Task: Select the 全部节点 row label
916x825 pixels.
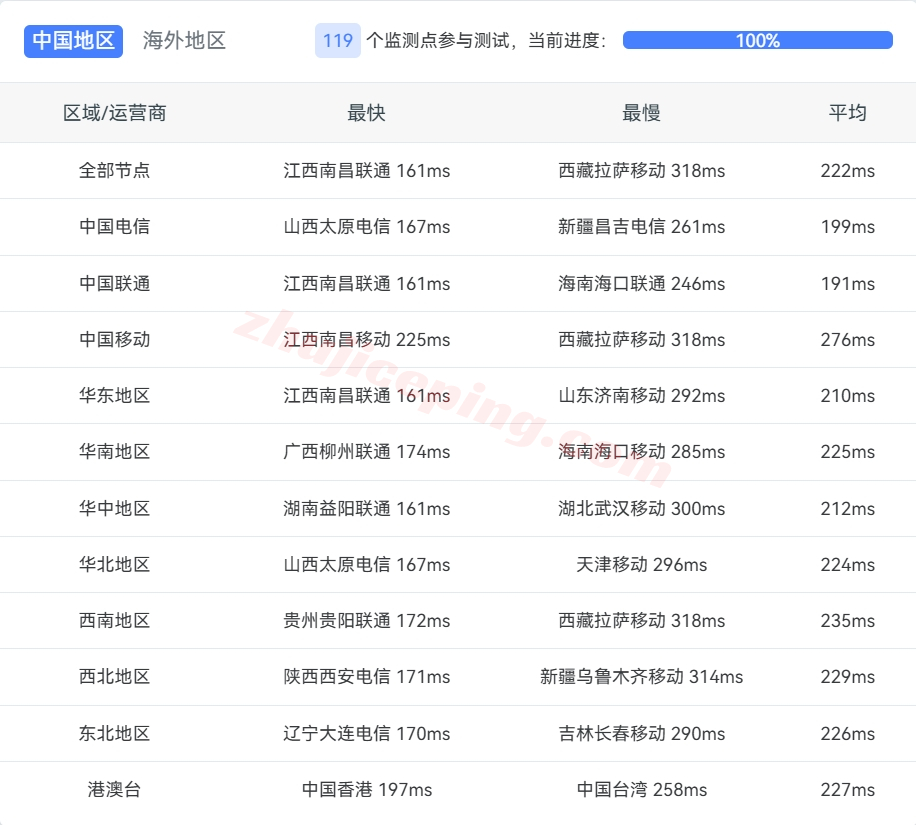Action: click(115, 171)
